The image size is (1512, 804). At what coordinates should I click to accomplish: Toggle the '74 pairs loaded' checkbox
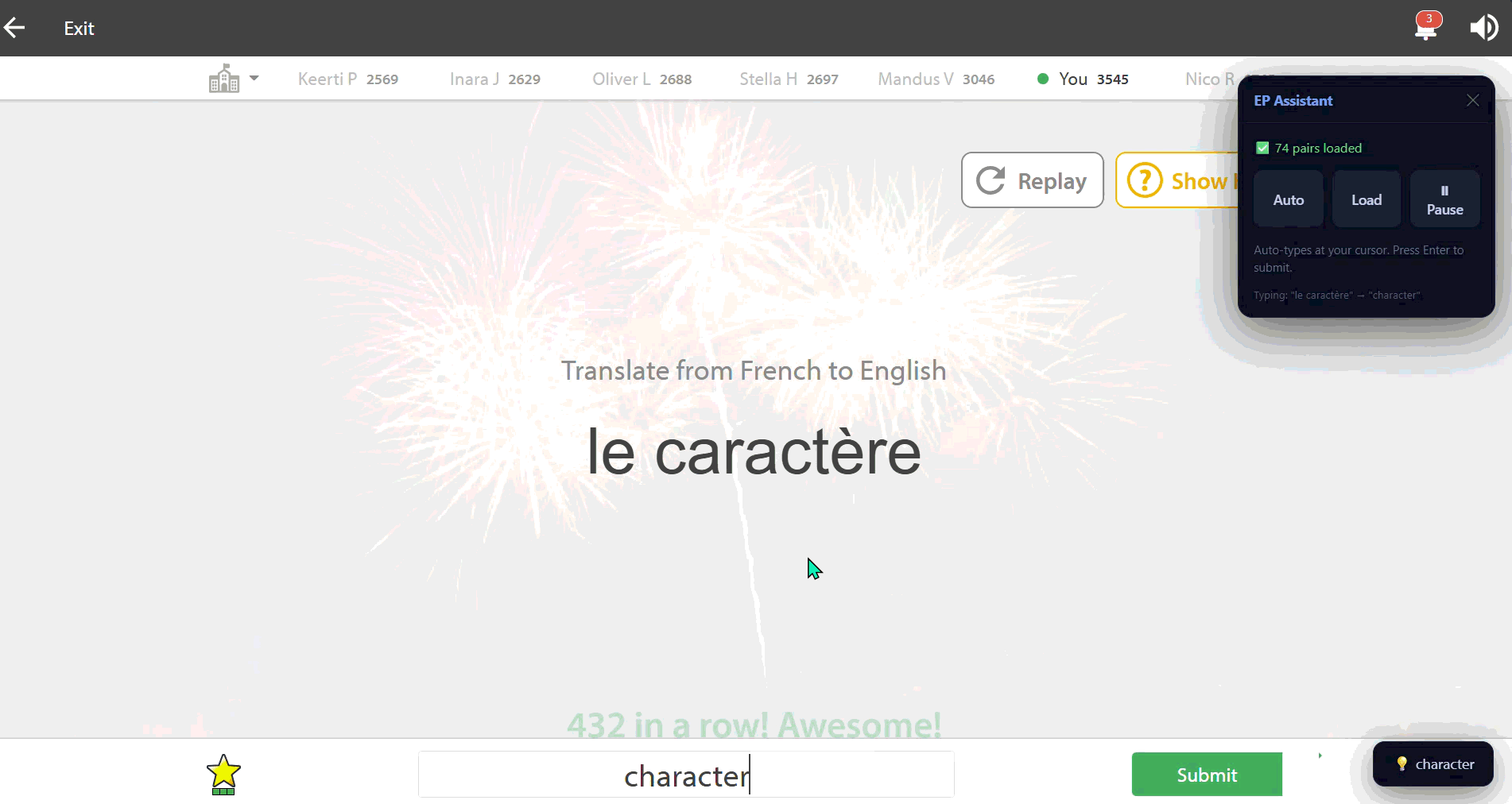tap(1262, 148)
